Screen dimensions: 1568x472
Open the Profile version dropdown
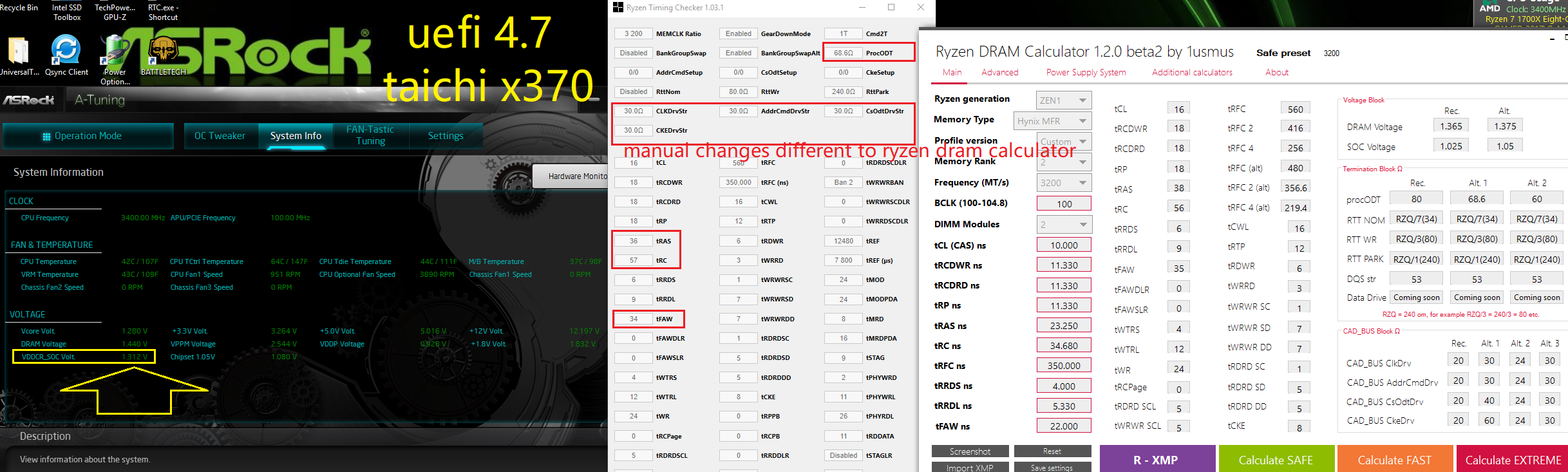[1064, 142]
